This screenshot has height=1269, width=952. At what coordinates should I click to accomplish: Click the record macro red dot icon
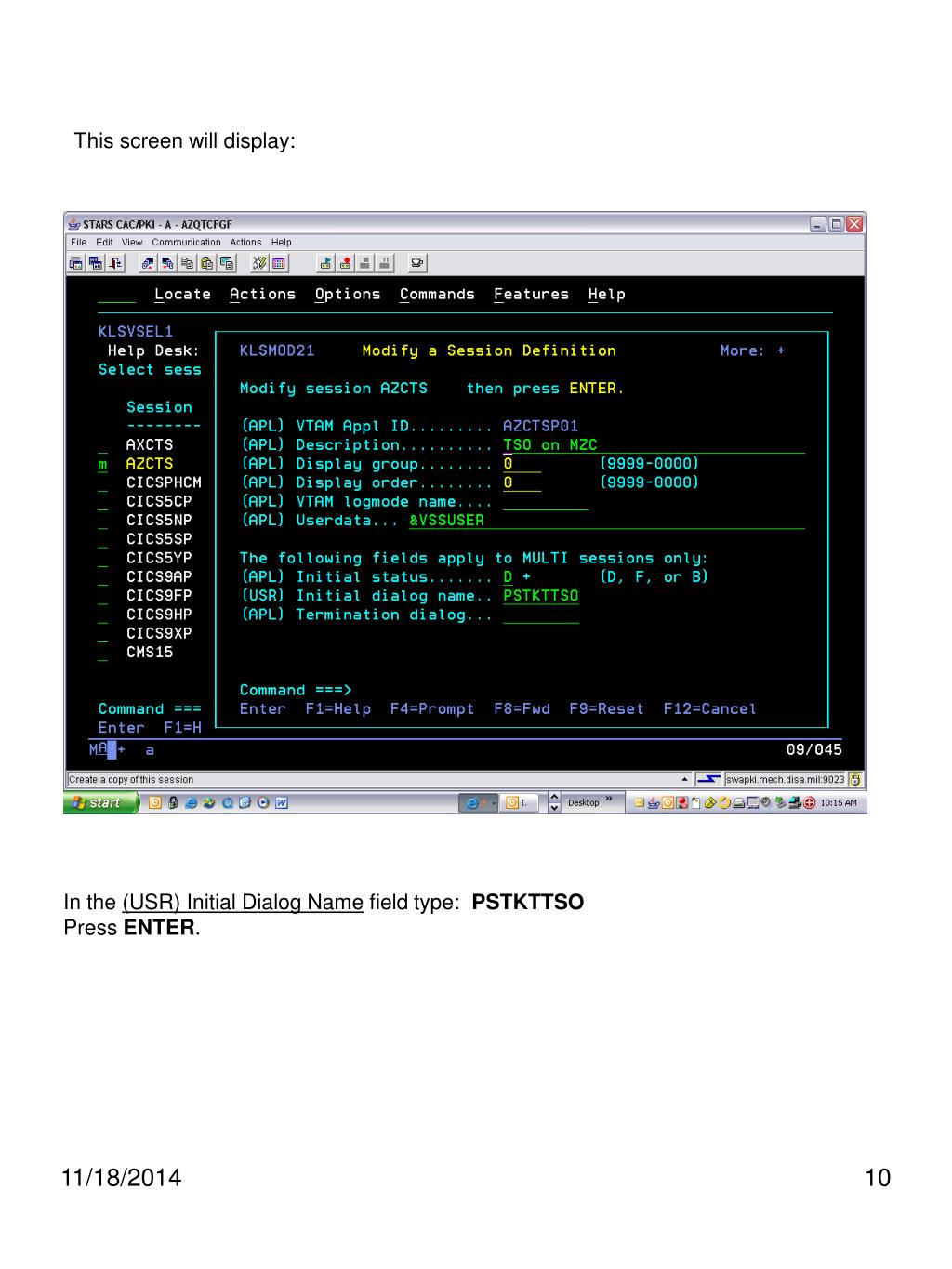345,264
